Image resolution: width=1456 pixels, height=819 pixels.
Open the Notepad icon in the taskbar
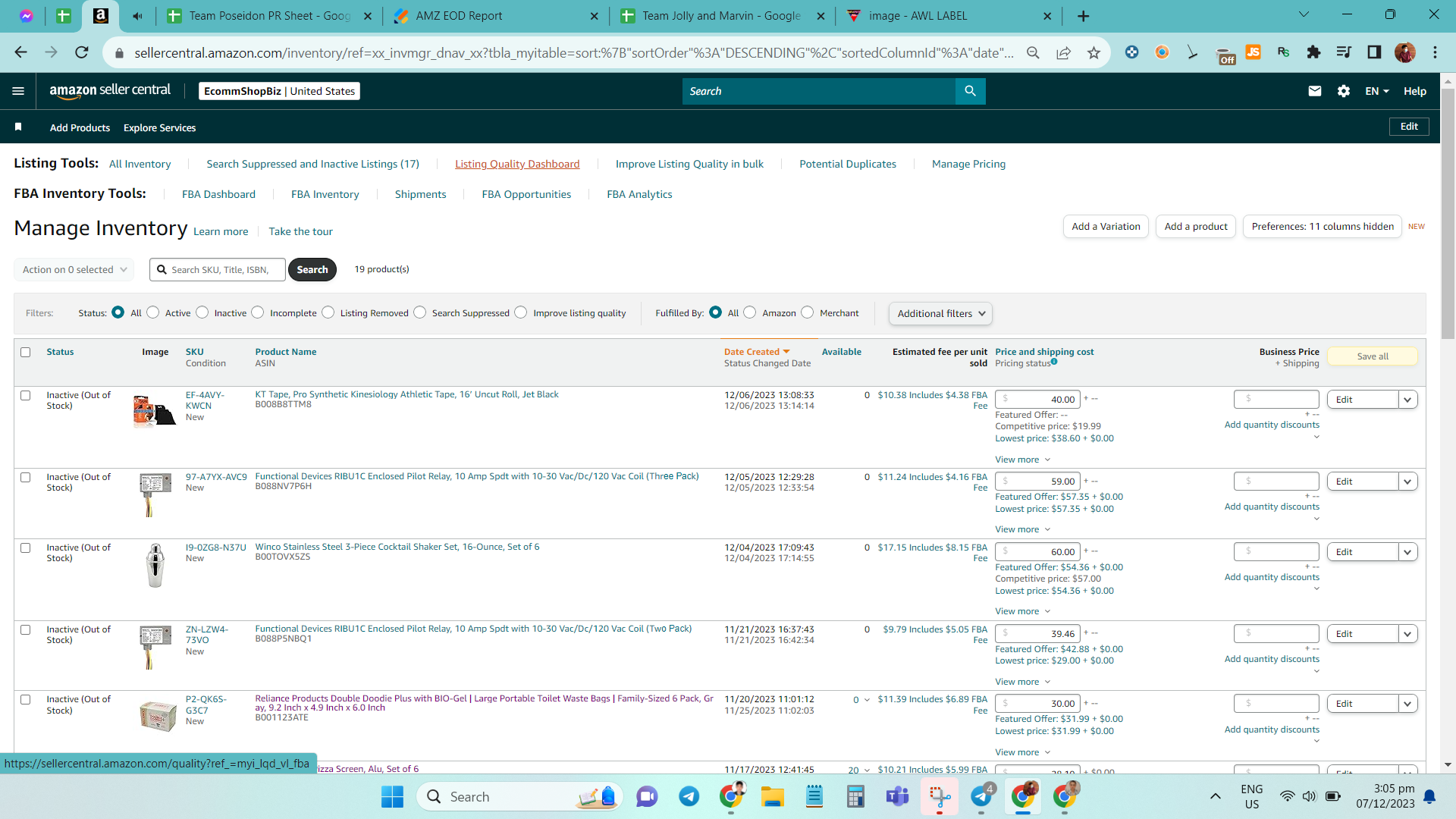click(814, 796)
